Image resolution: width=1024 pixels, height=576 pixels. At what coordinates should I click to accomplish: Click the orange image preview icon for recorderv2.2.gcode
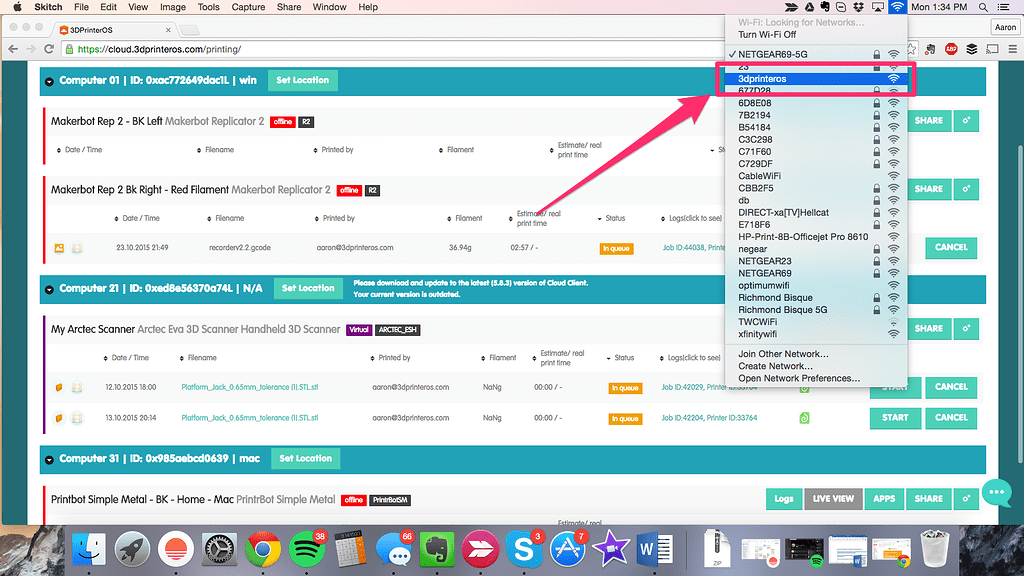[x=58, y=248]
